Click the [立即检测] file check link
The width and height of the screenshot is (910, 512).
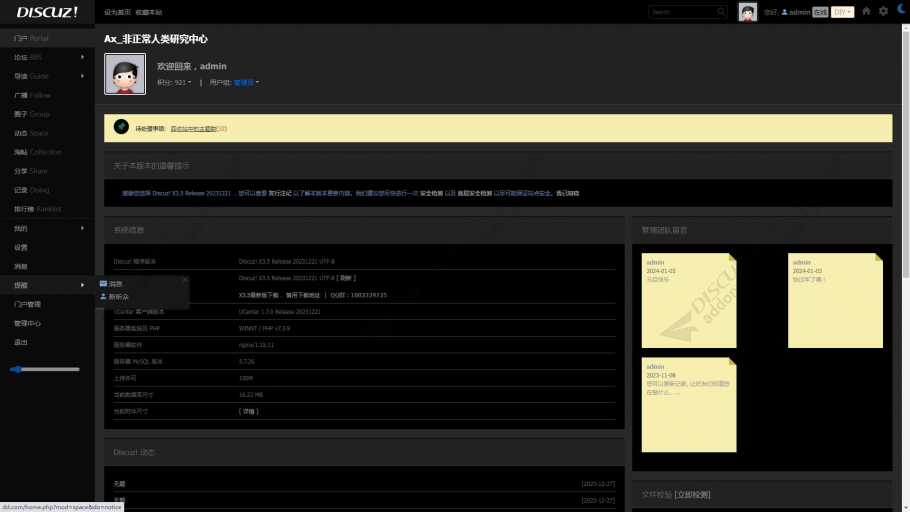[692, 495]
